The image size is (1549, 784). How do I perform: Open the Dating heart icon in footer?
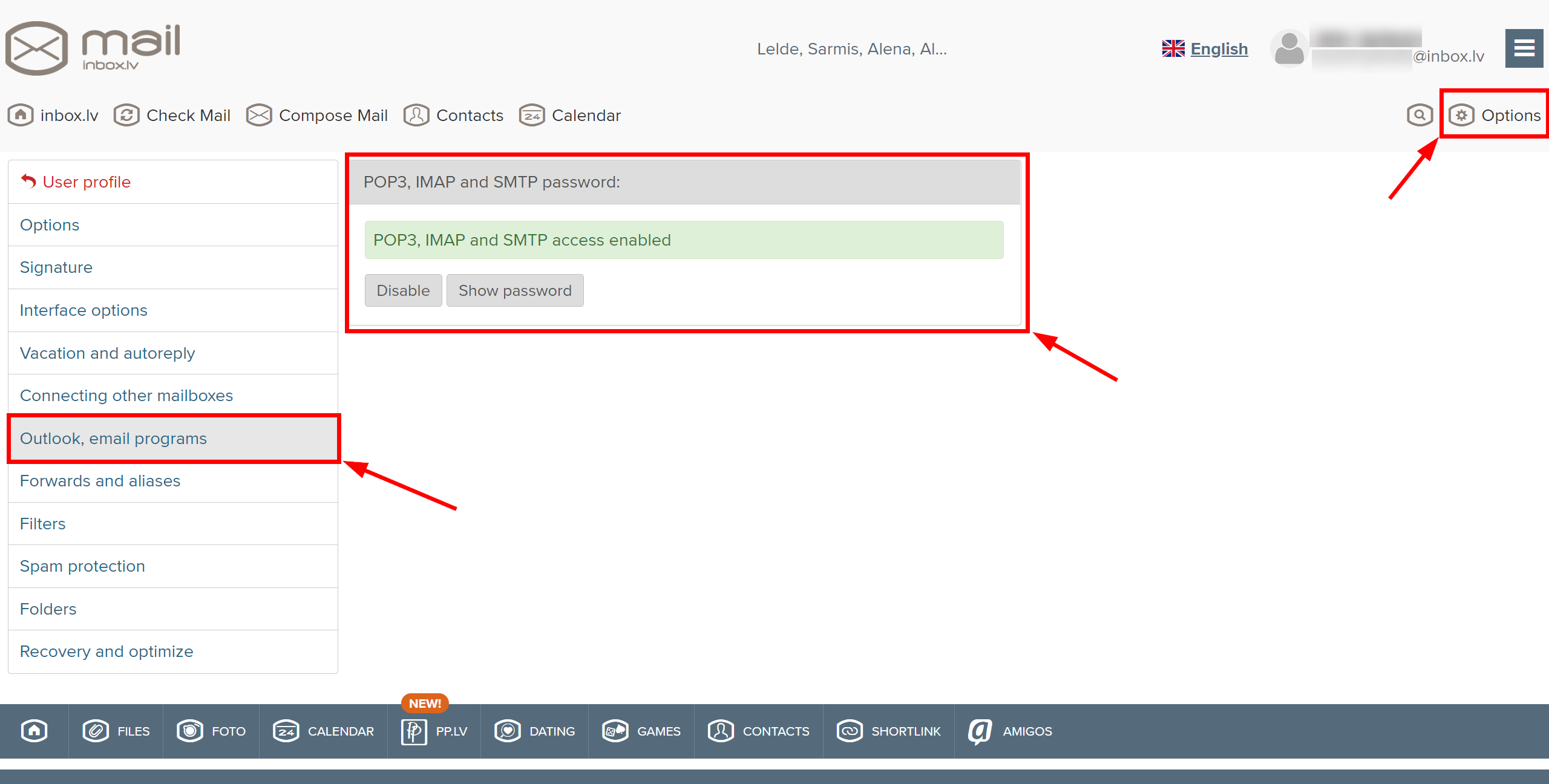[508, 731]
